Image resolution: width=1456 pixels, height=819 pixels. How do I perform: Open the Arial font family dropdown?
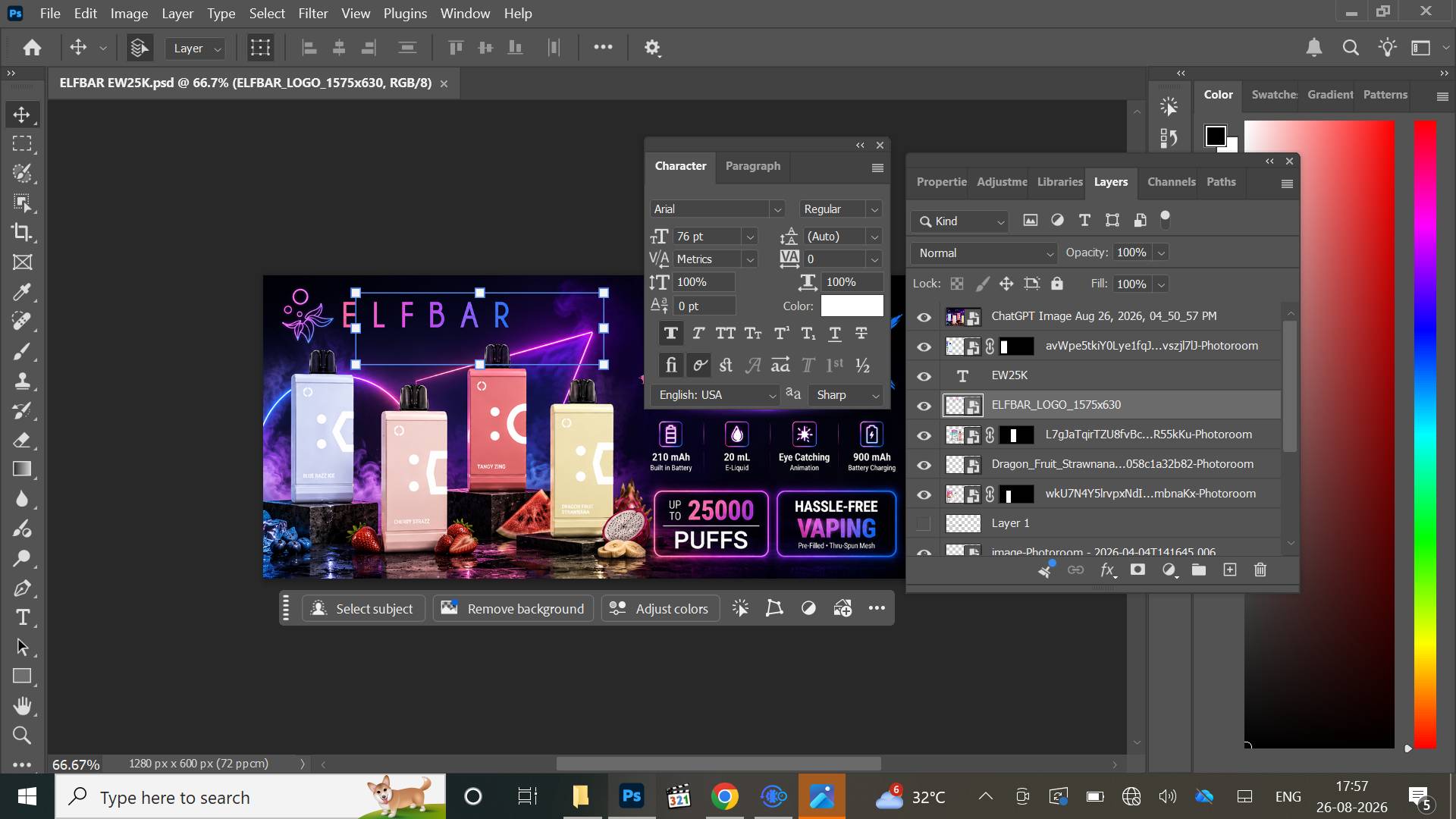(717, 209)
